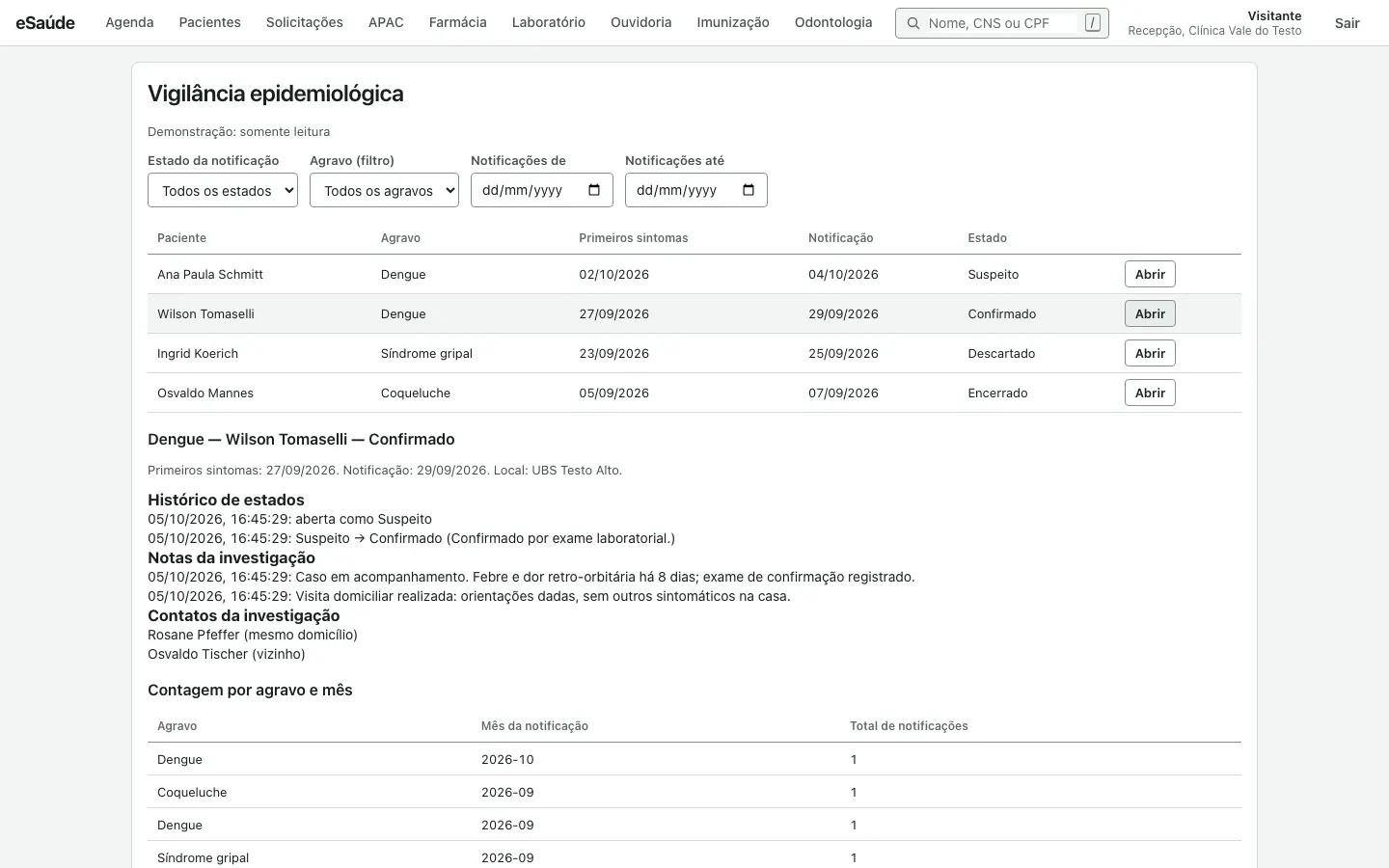Click the Coqueluche cell in Osvaldo Mannes row
The height and width of the screenshot is (868, 1389).
[x=416, y=393]
